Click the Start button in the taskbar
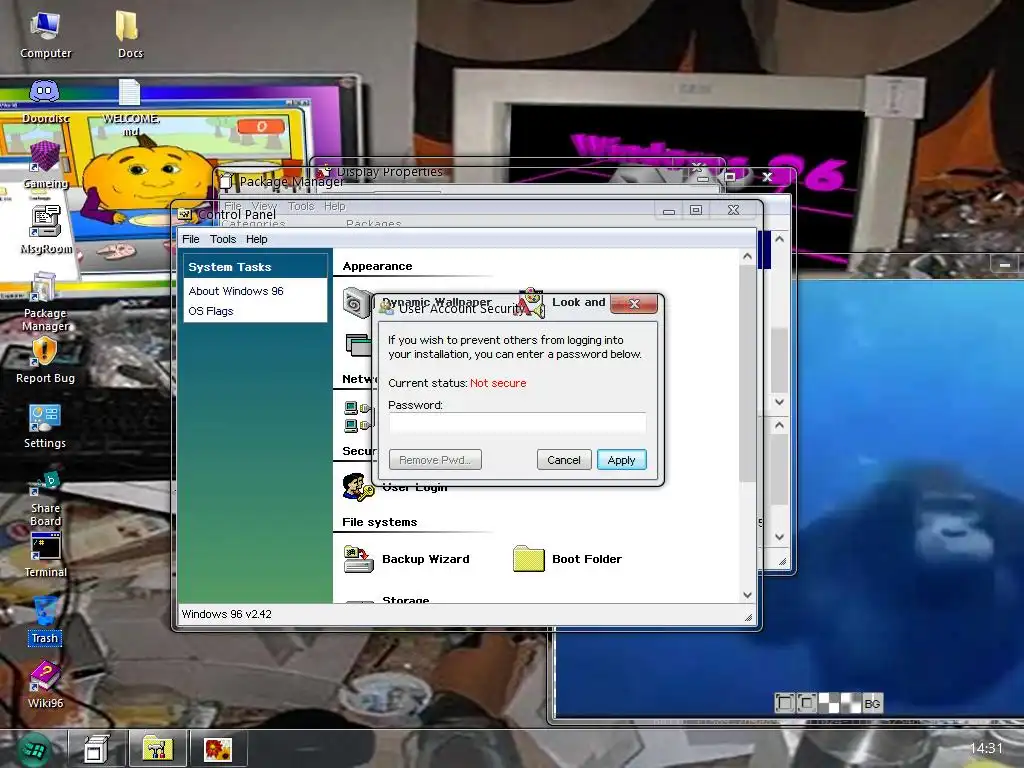Viewport: 1024px width, 768px height. pos(33,748)
